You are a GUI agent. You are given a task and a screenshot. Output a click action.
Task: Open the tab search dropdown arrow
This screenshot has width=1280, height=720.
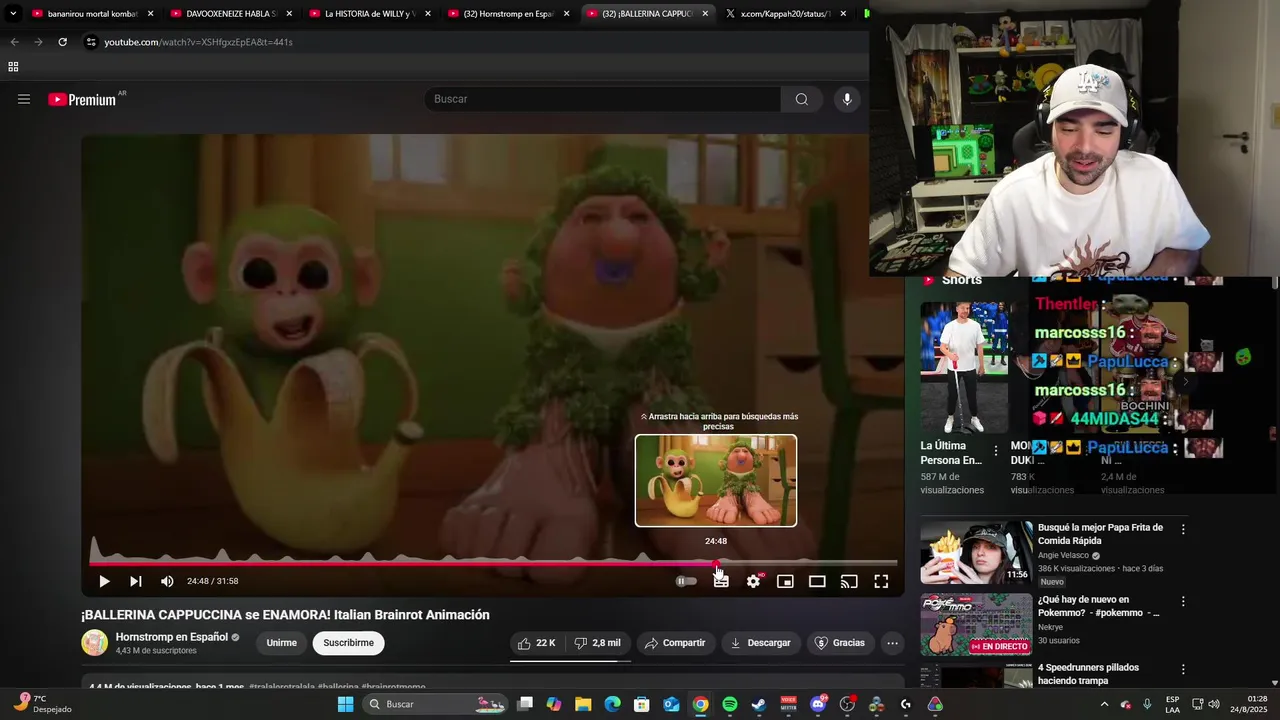click(x=13, y=14)
